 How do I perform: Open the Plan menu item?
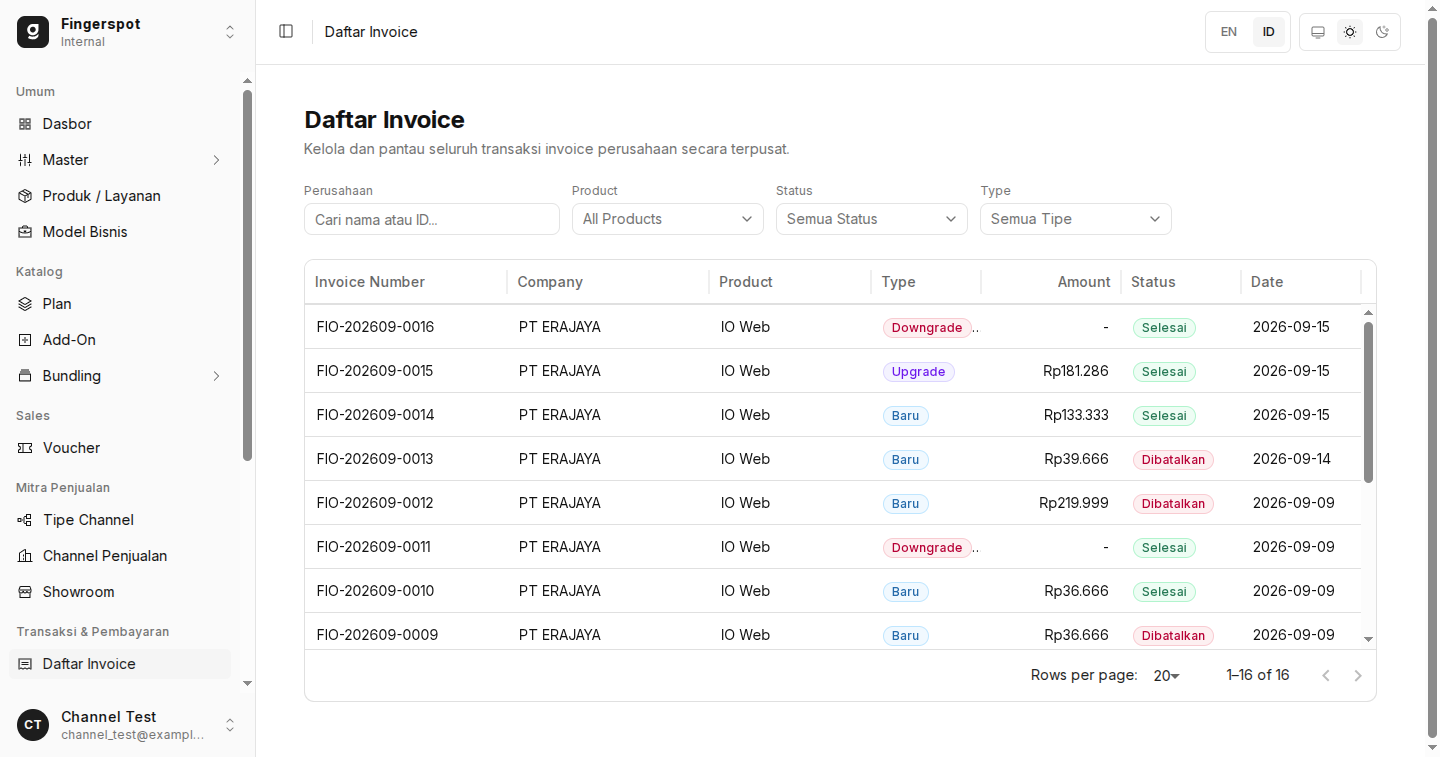pos(120,304)
